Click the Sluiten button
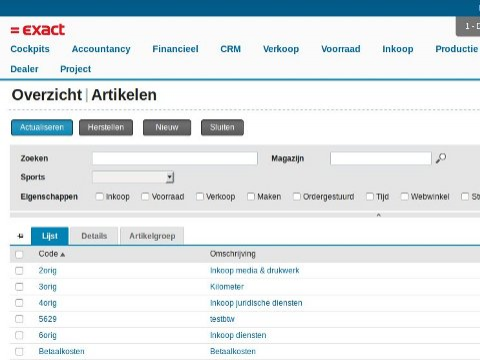Image resolution: width=480 pixels, height=360 pixels. pos(222,127)
